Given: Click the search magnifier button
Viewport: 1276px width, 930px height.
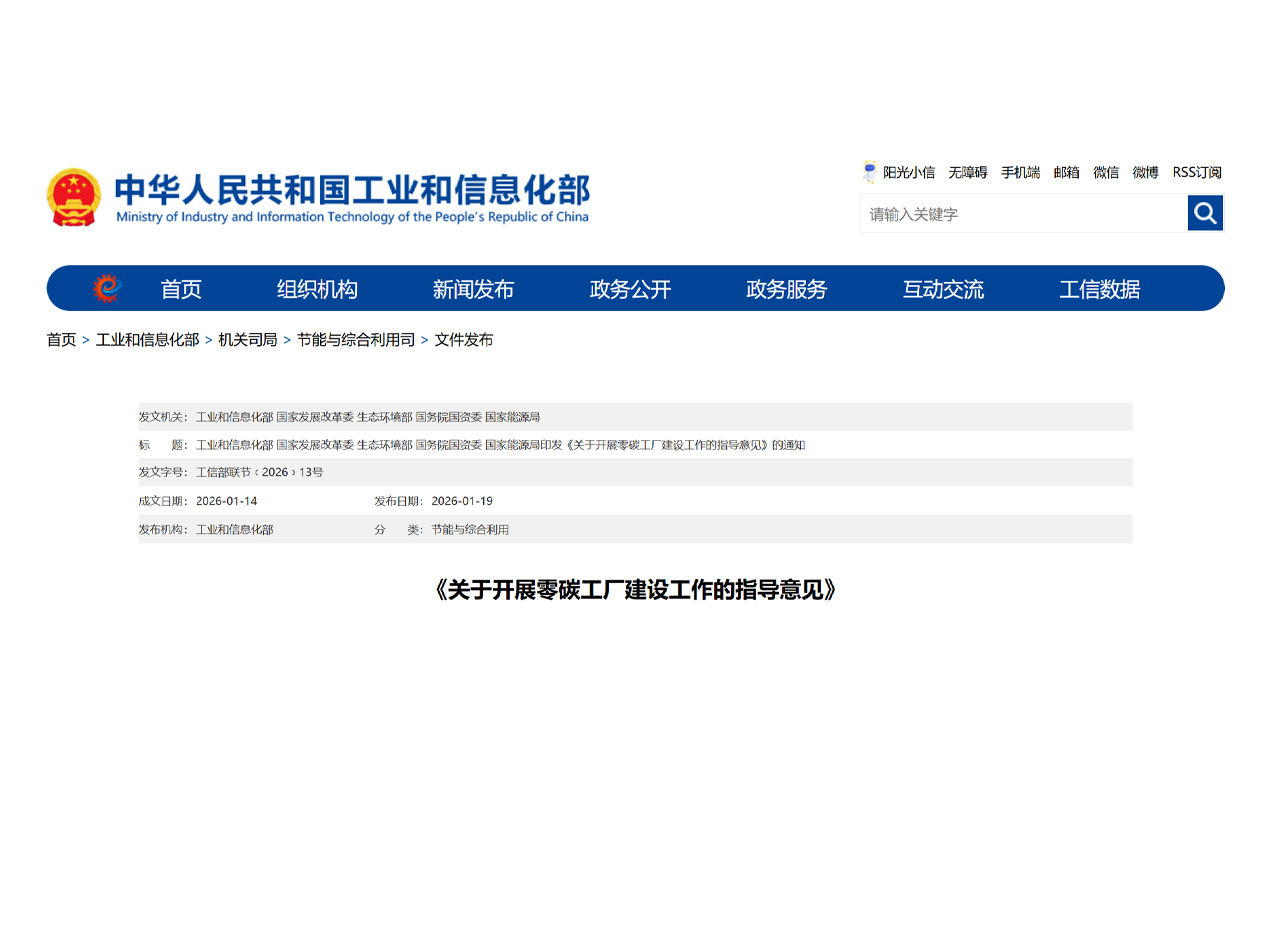Looking at the screenshot, I should [1205, 213].
